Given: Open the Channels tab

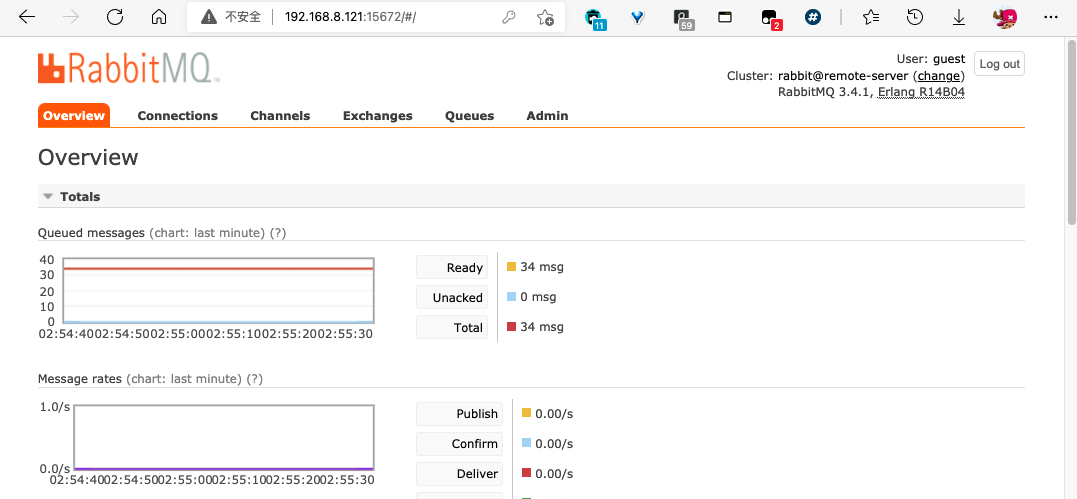Looking at the screenshot, I should pyautogui.click(x=280, y=115).
